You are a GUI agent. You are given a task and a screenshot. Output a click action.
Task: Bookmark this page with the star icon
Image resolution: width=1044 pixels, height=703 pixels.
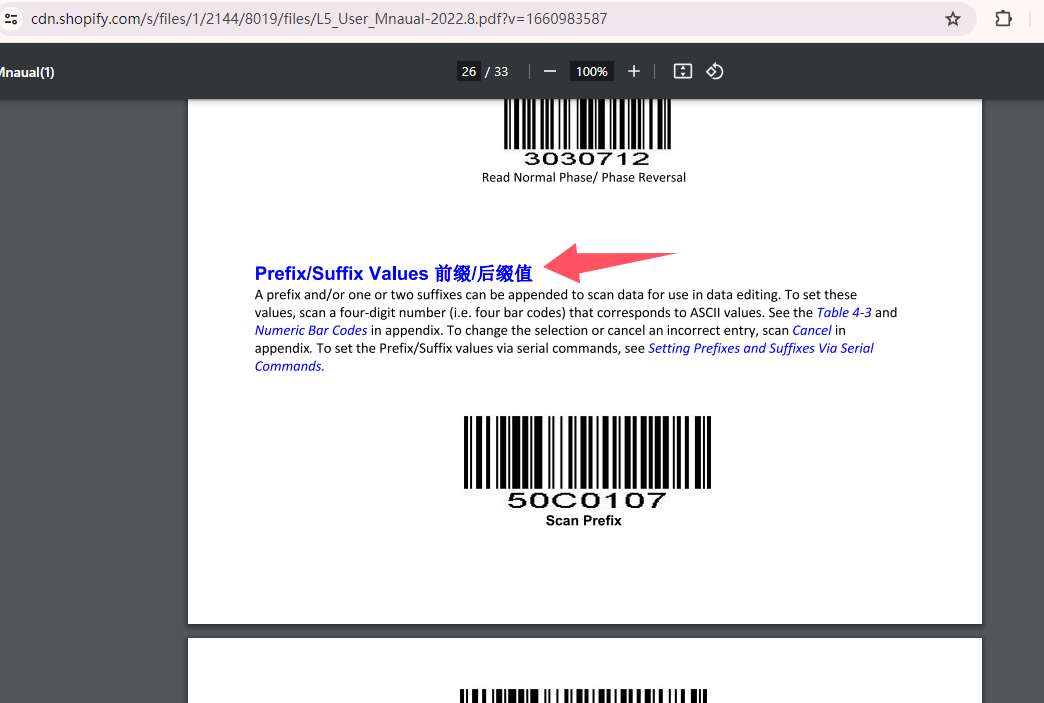point(953,19)
